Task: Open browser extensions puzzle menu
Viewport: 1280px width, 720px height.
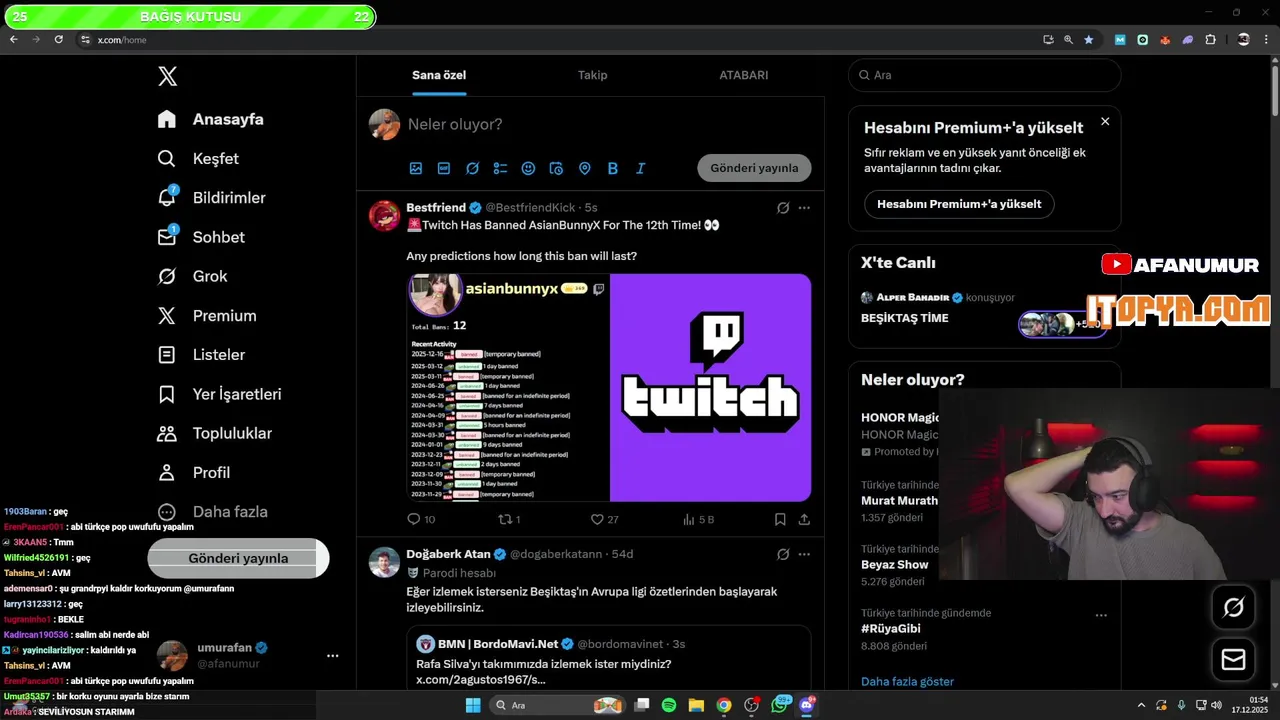Action: (x=1211, y=40)
